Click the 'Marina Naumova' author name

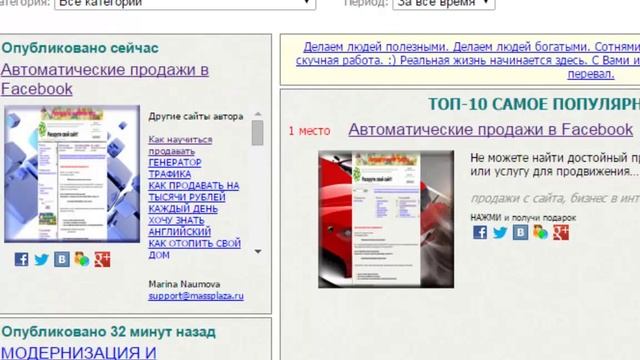click(x=184, y=284)
